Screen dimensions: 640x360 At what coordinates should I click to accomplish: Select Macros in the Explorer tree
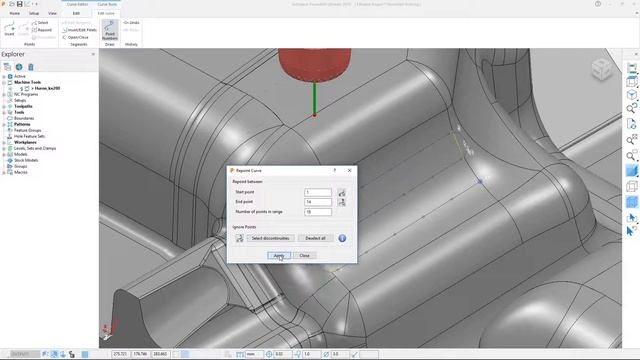[x=20, y=172]
